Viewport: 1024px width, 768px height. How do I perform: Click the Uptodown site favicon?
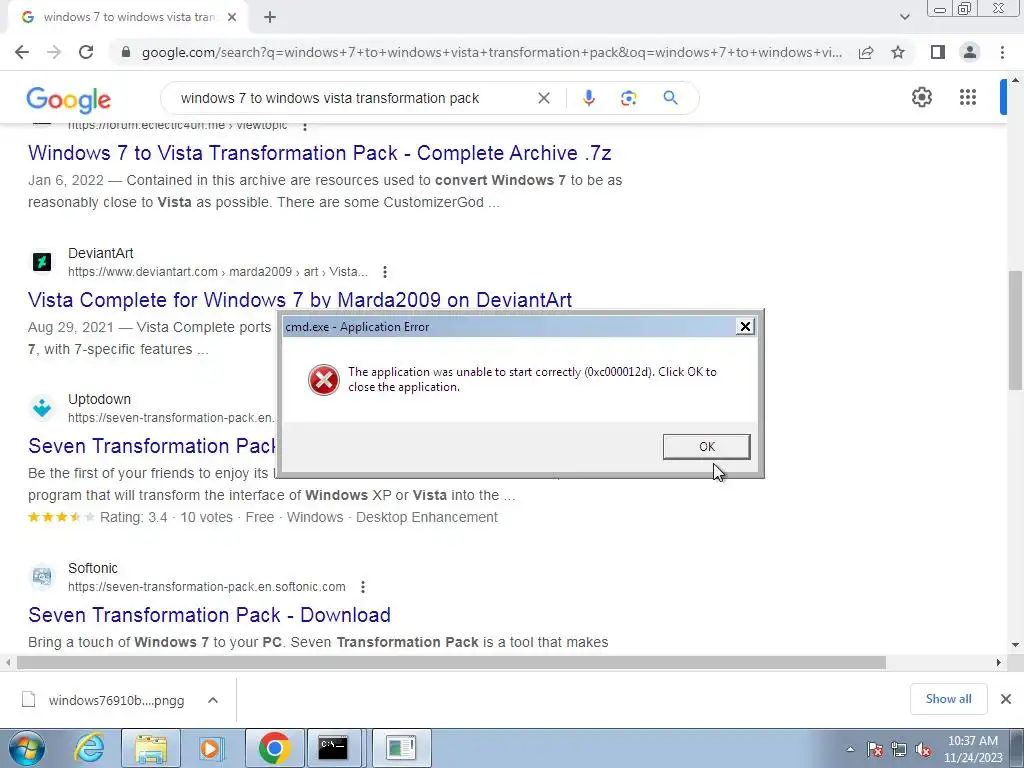(42, 408)
